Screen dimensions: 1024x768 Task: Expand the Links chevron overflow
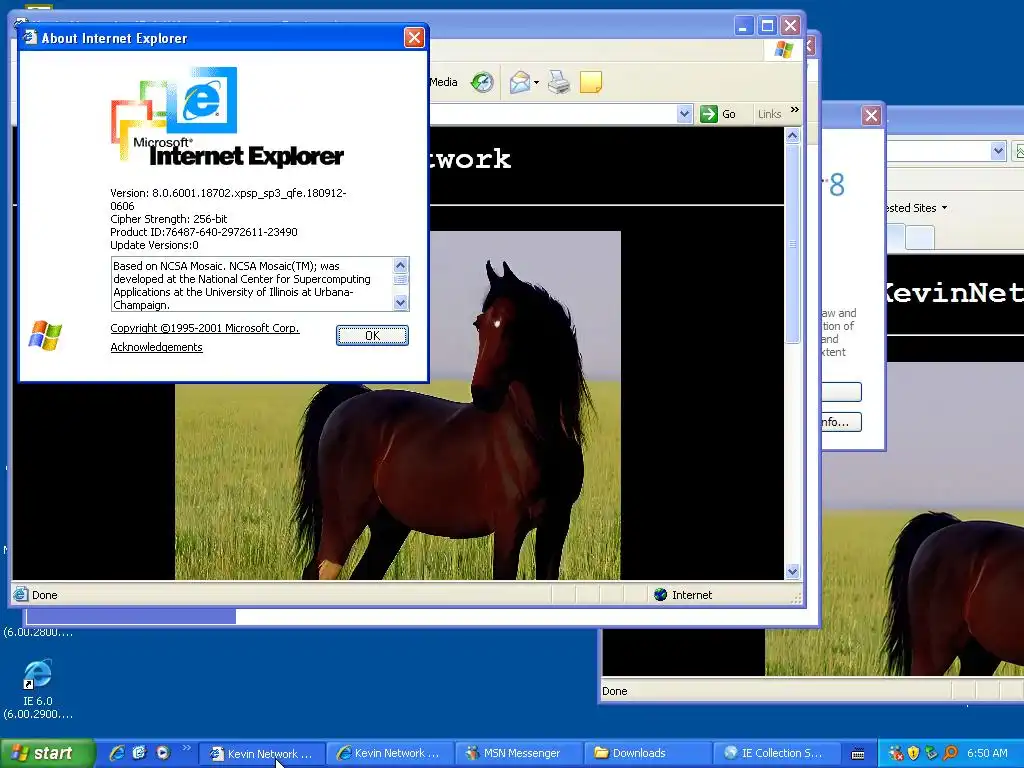point(795,110)
